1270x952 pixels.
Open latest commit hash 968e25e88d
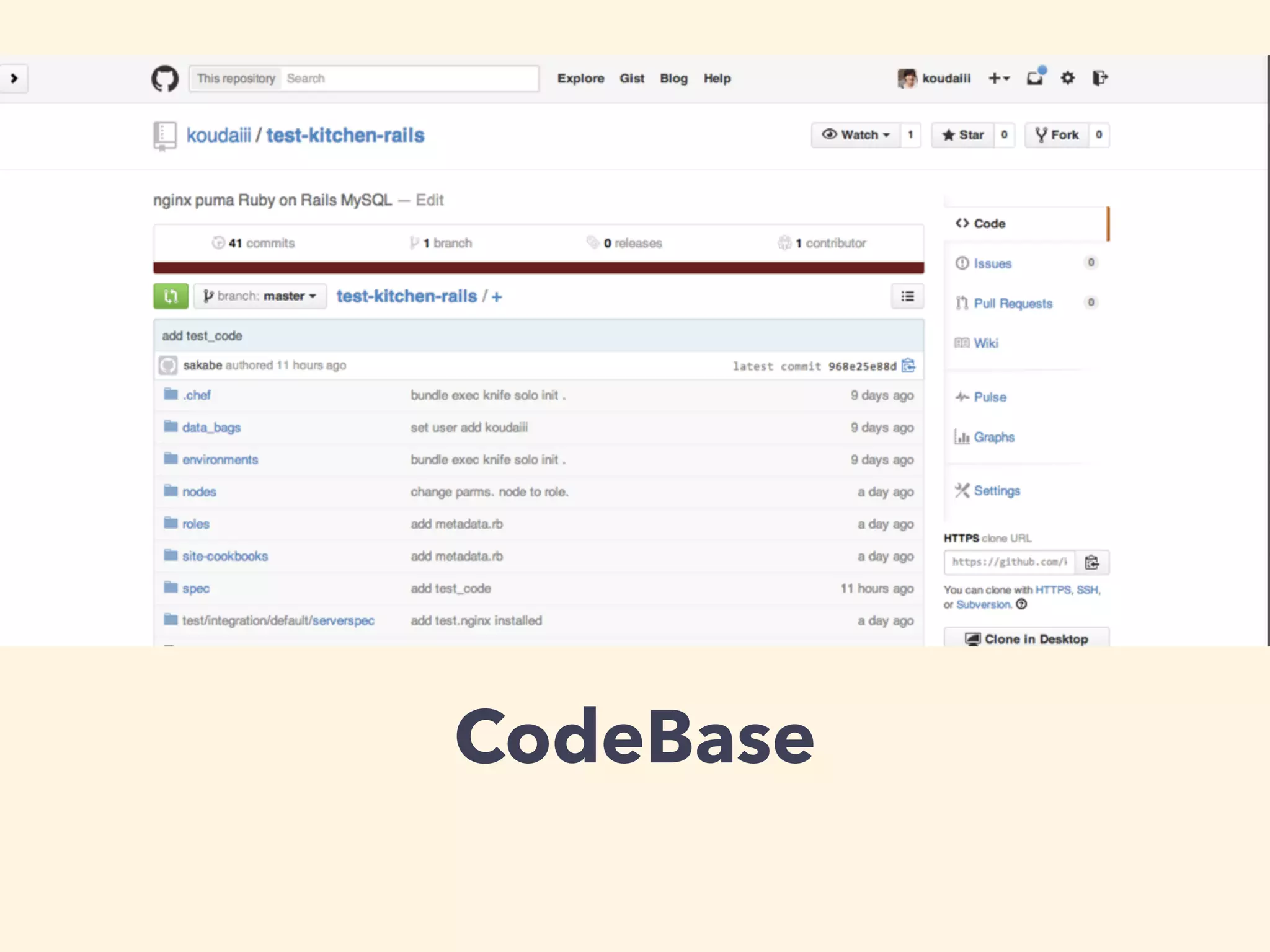point(862,366)
